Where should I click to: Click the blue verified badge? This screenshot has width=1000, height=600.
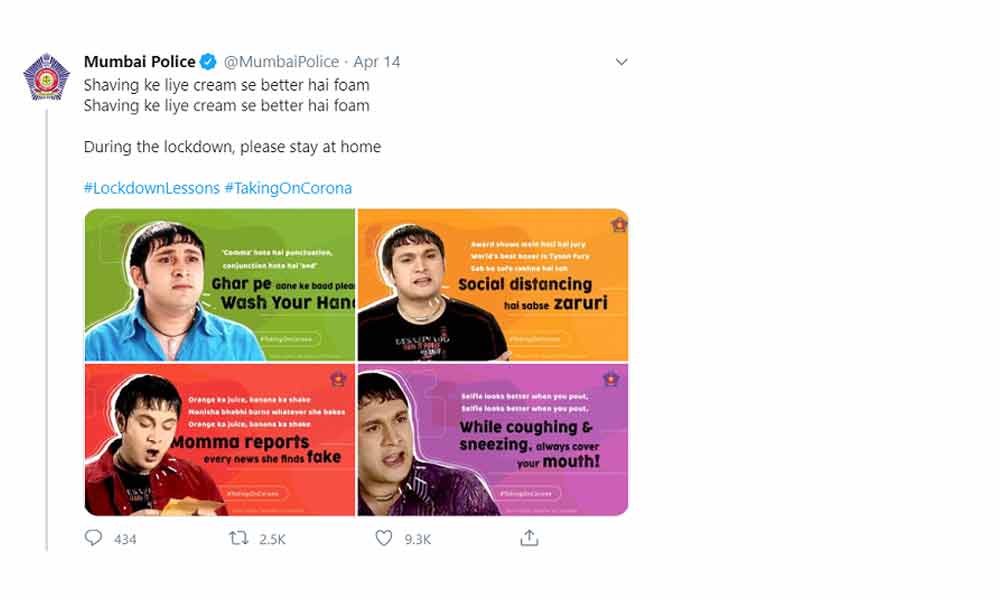click(209, 62)
